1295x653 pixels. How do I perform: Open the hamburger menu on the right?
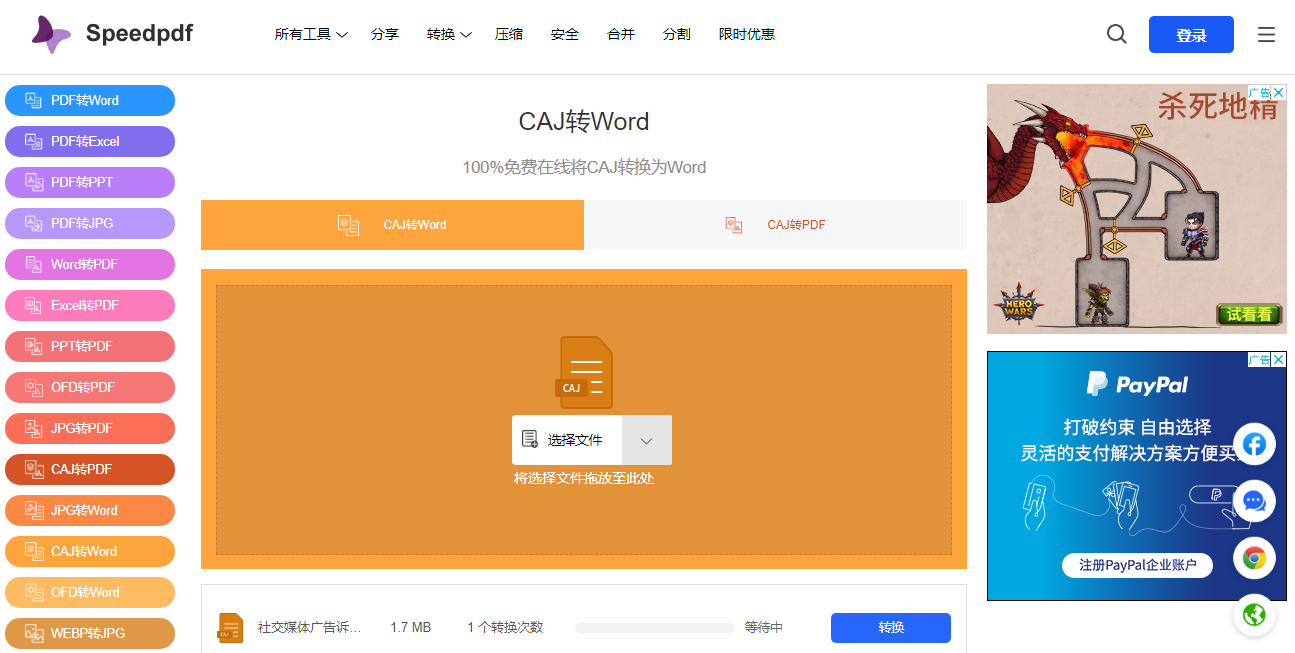[x=1266, y=33]
